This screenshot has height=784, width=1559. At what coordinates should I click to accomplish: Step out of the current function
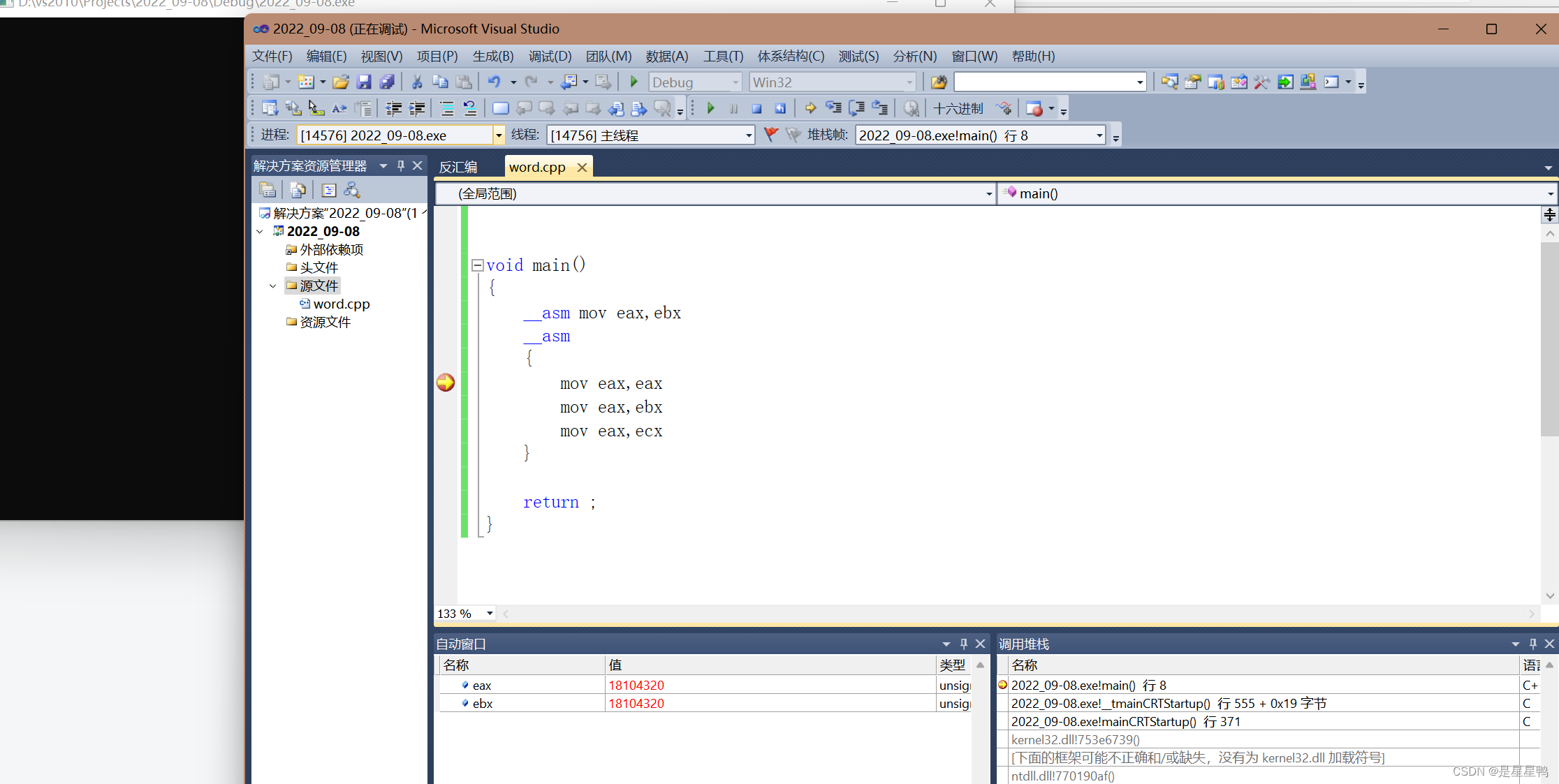point(879,108)
